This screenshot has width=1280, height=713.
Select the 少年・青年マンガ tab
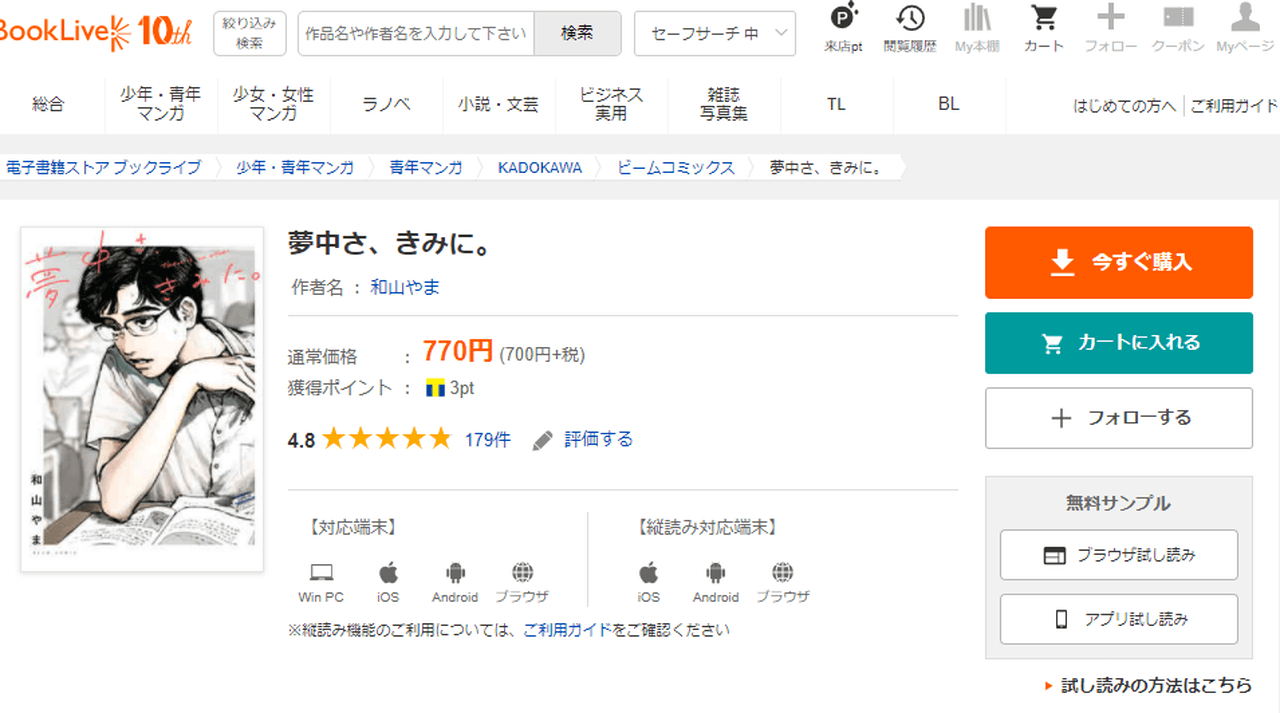coord(160,104)
